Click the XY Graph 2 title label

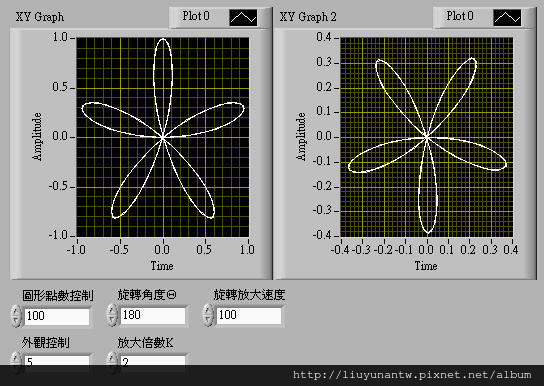[308, 17]
